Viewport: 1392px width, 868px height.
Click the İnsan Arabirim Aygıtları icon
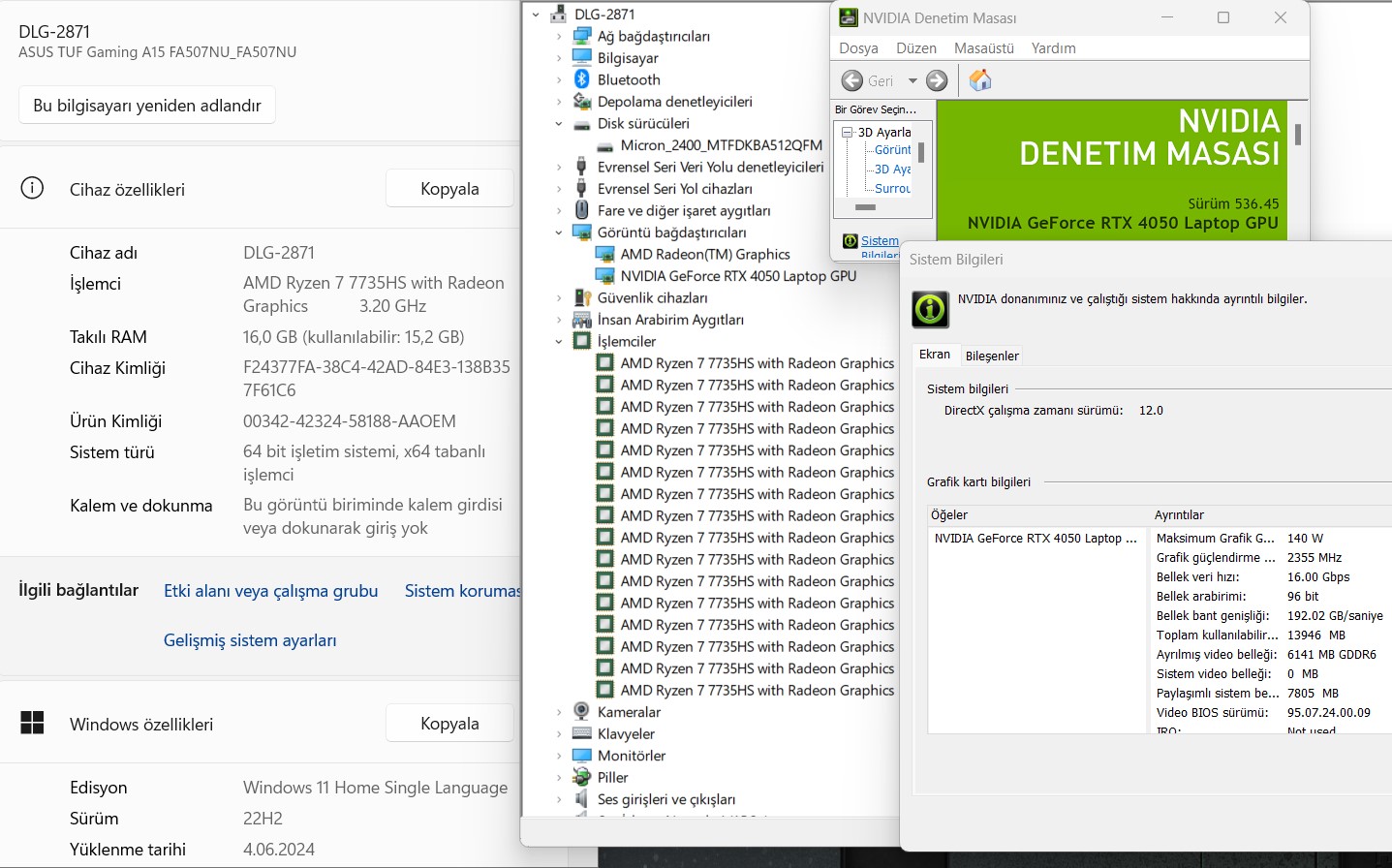click(582, 320)
